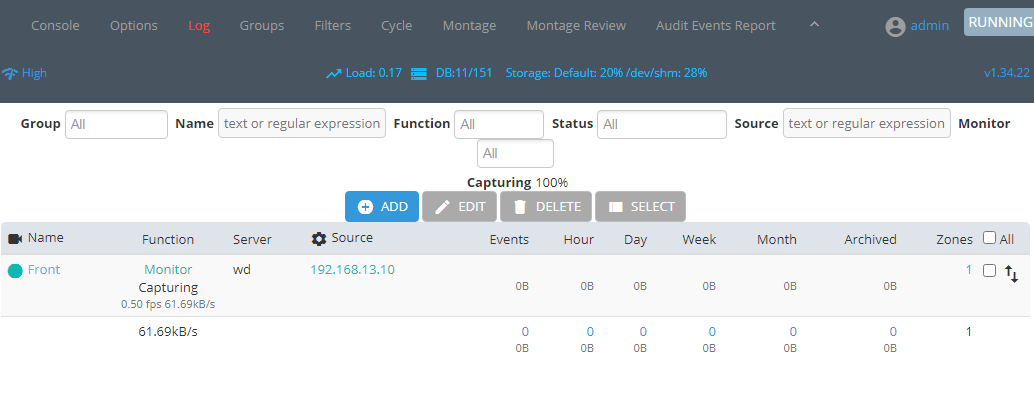Focus the Source filter text field
Image resolution: width=1034 pixels, height=395 pixels.
867,123
